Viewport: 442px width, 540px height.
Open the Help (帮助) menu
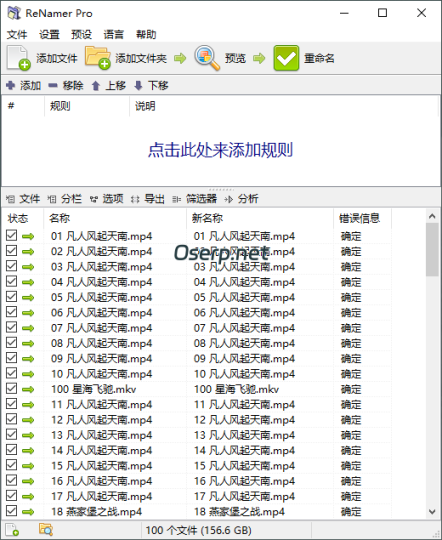pyautogui.click(x=146, y=34)
